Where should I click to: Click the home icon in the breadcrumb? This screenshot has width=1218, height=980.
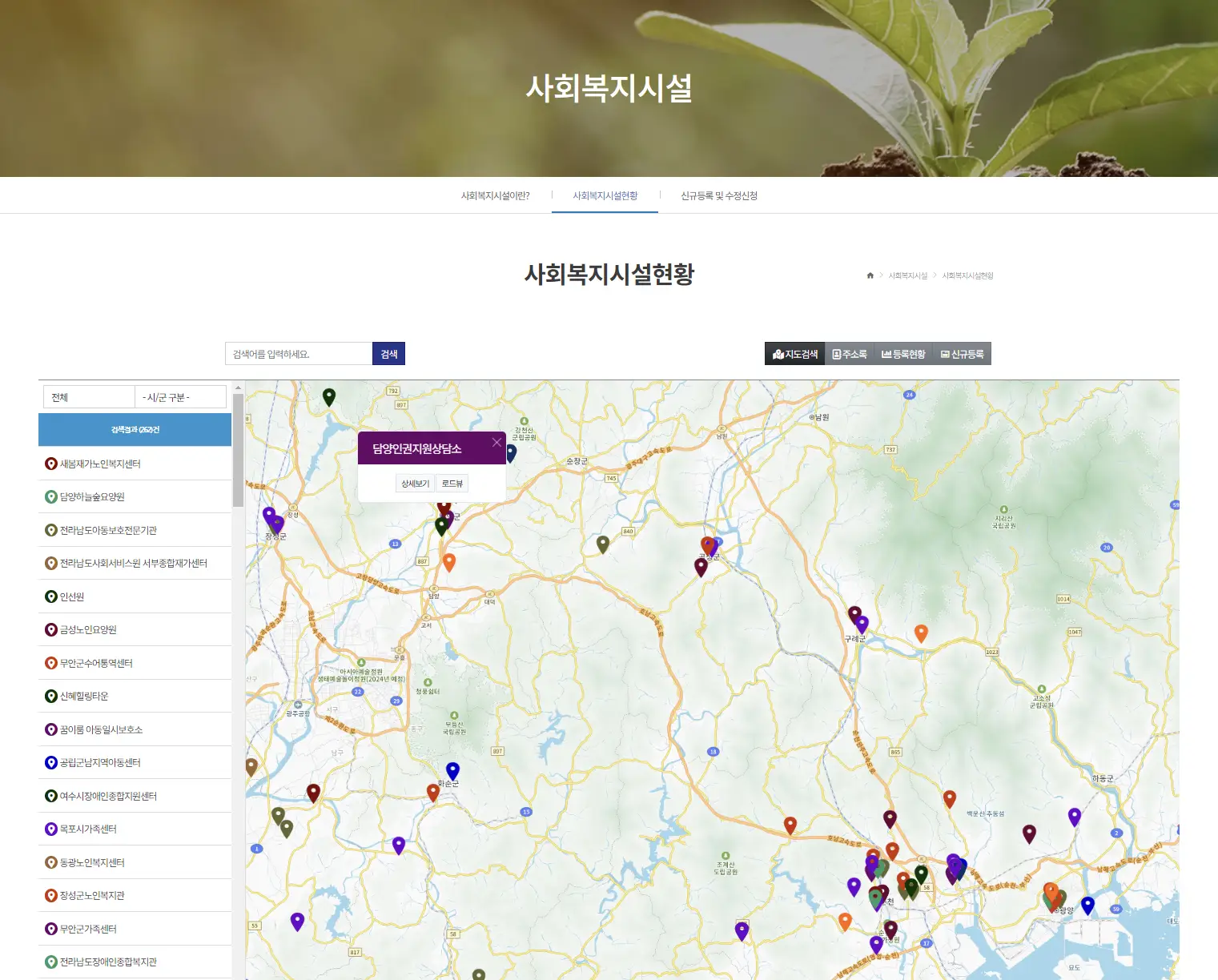coord(870,275)
